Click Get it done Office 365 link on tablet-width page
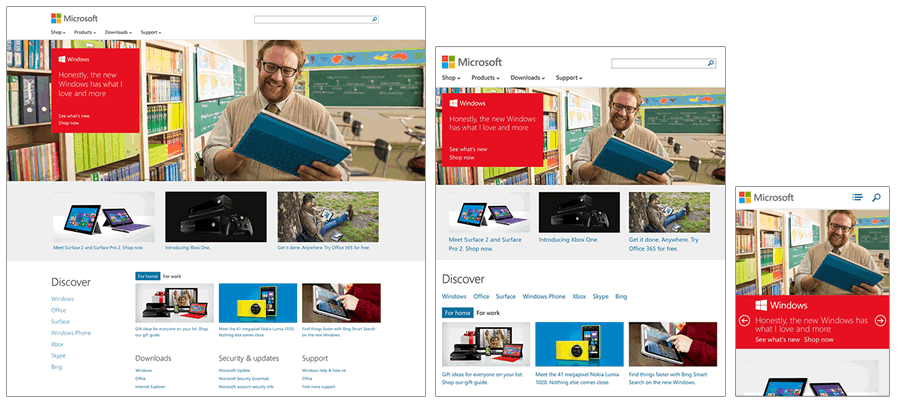This screenshot has height=405, width=900. point(664,244)
